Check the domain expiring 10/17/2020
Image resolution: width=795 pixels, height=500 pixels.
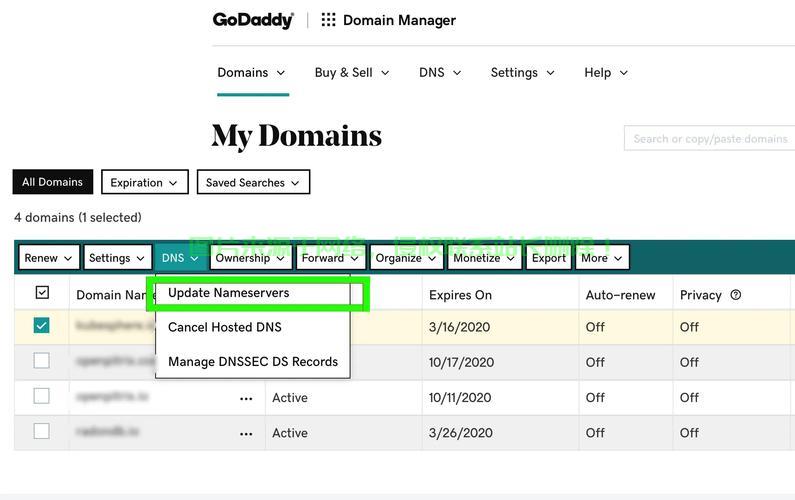(x=42, y=361)
